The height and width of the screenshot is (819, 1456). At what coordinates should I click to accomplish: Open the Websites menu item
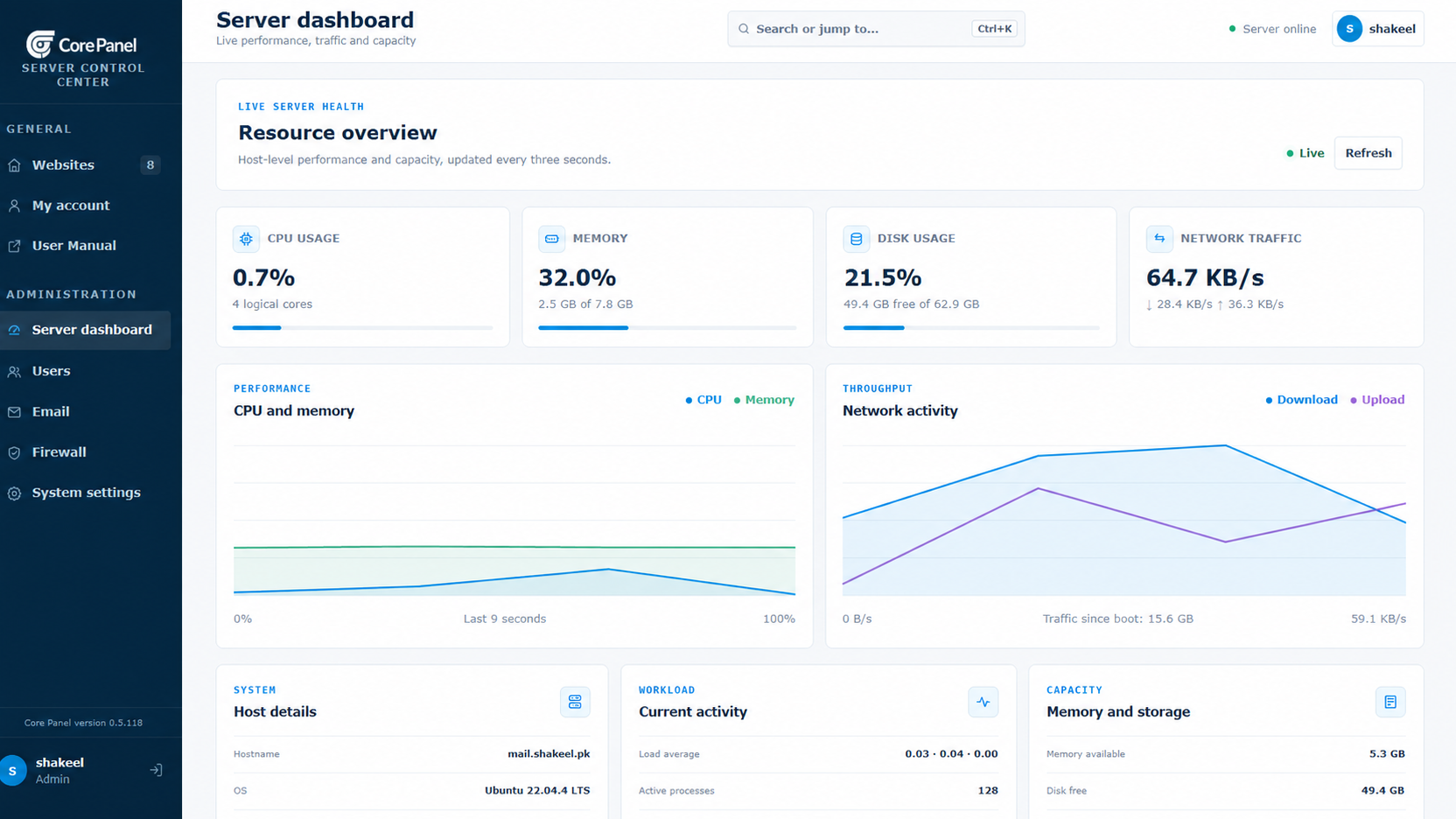pyautogui.click(x=85, y=165)
